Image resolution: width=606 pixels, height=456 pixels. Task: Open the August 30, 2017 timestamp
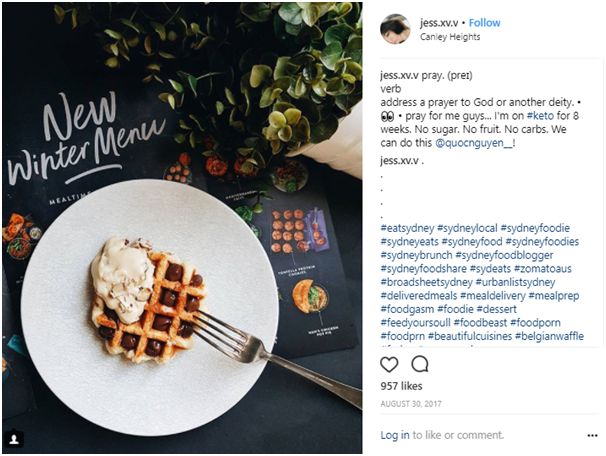pyautogui.click(x=410, y=404)
